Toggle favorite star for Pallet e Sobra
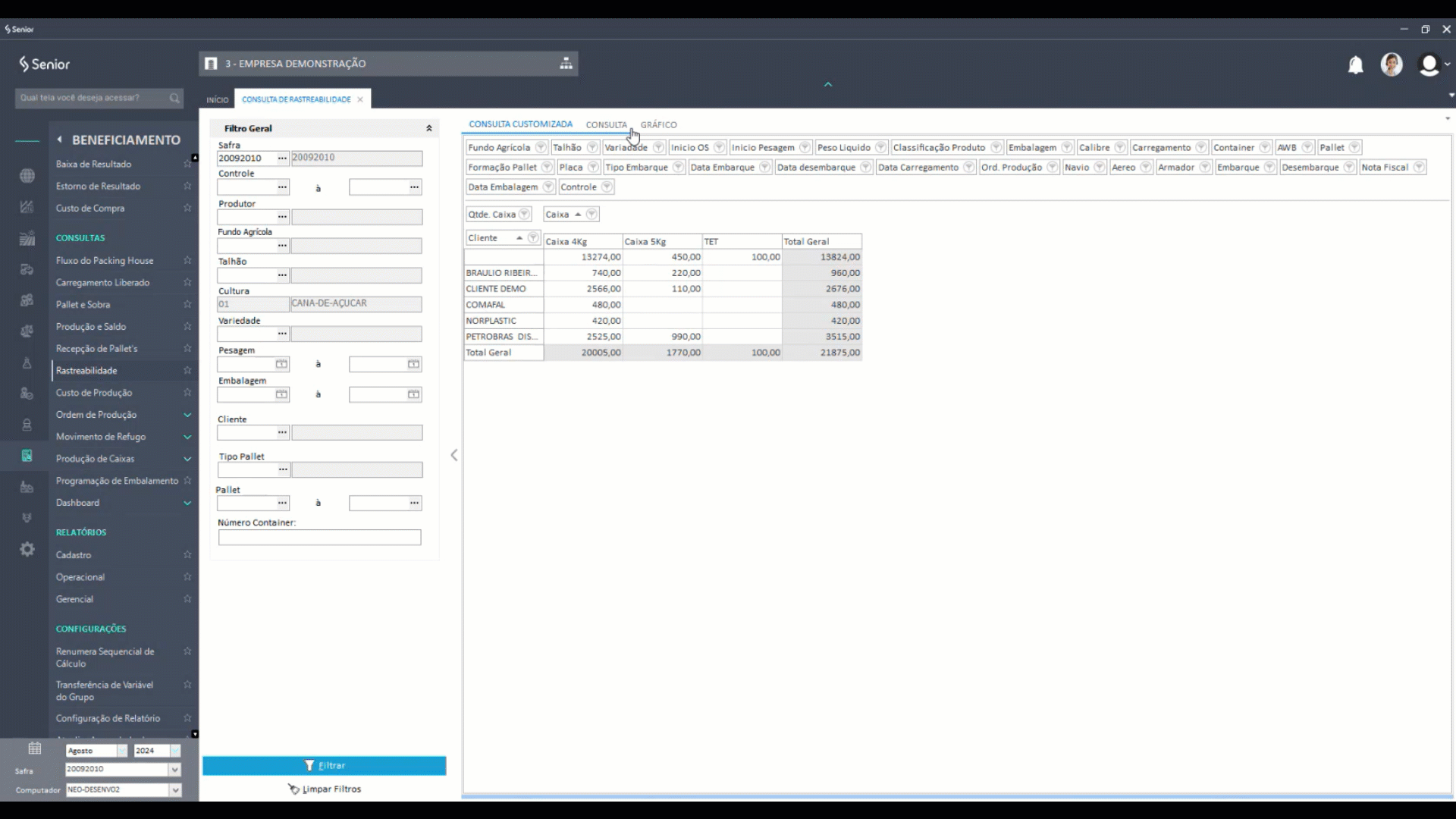The image size is (1456, 819). pos(187,304)
